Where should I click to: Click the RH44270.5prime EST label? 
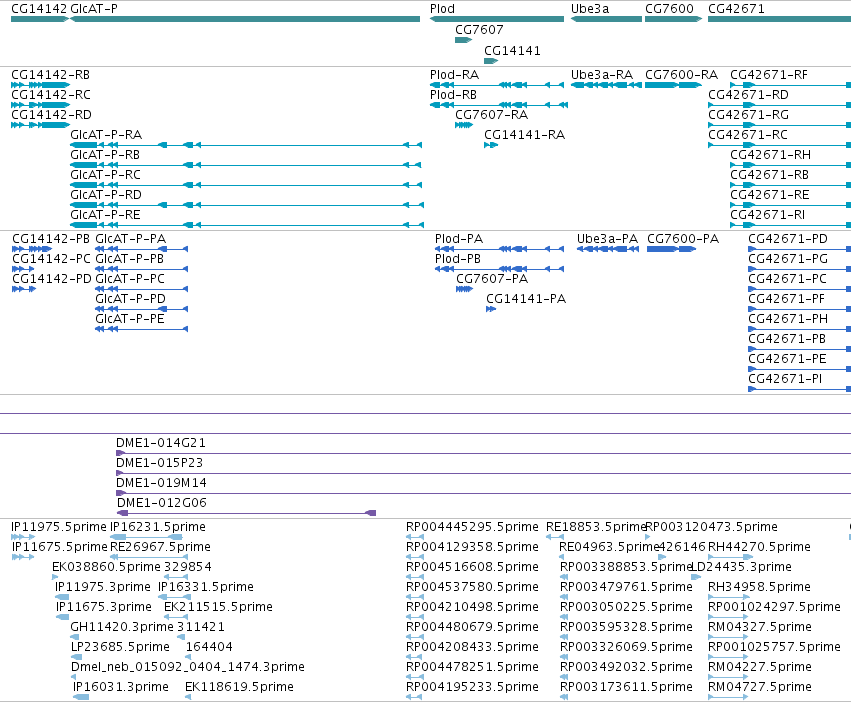759,547
